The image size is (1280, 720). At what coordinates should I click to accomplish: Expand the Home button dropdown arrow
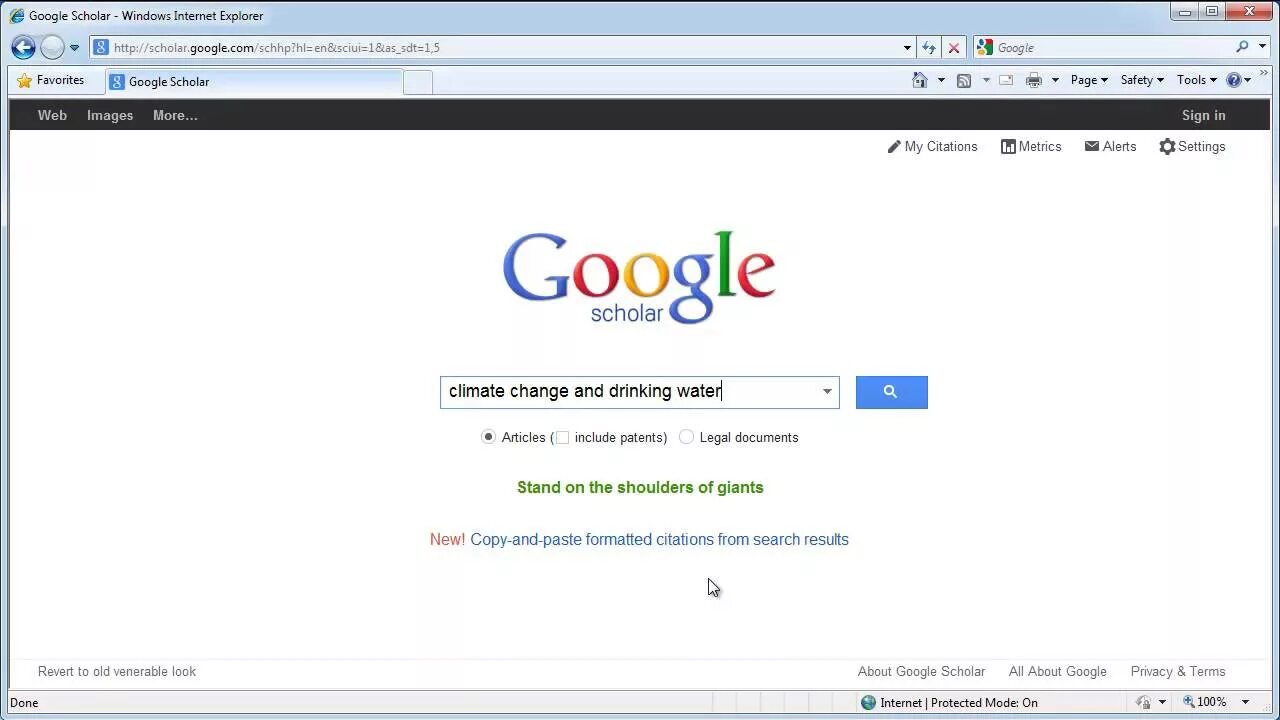[941, 80]
